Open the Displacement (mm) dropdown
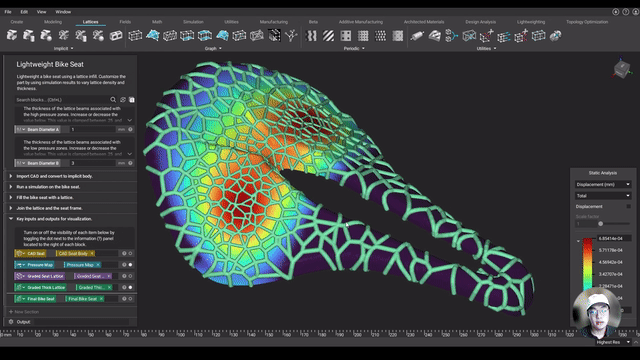The image size is (640, 360). [603, 184]
